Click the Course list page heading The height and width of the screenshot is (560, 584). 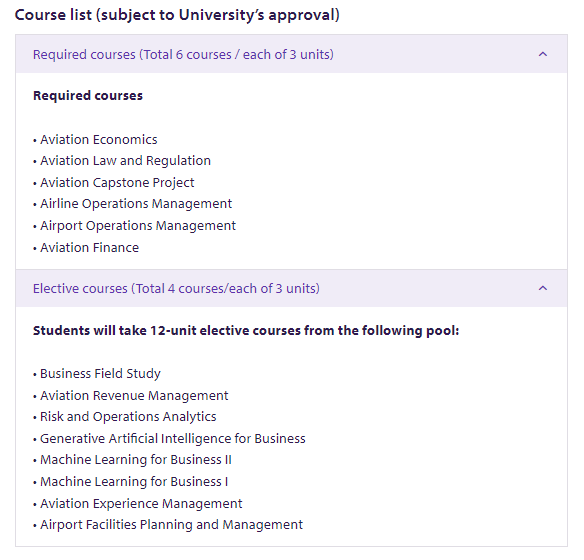177,15
